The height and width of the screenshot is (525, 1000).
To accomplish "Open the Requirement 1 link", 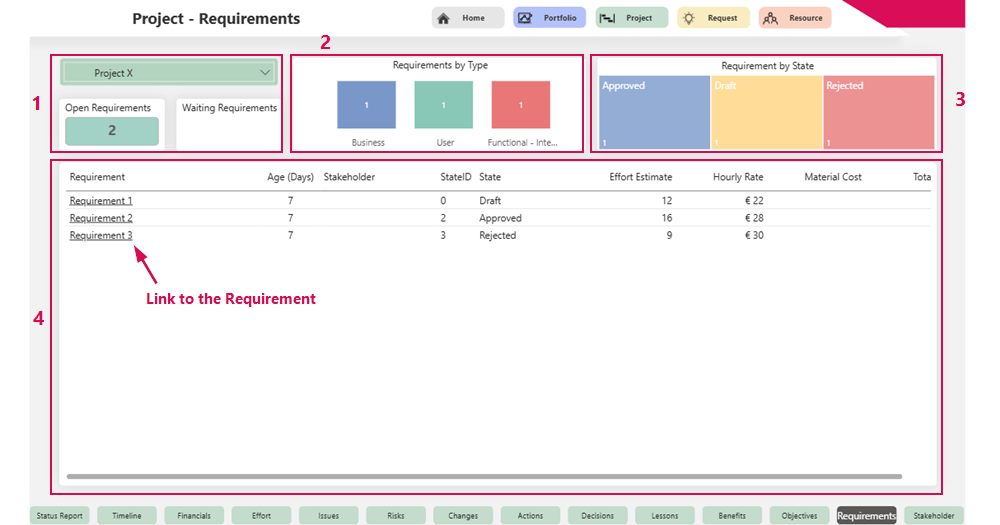I will 101,200.
